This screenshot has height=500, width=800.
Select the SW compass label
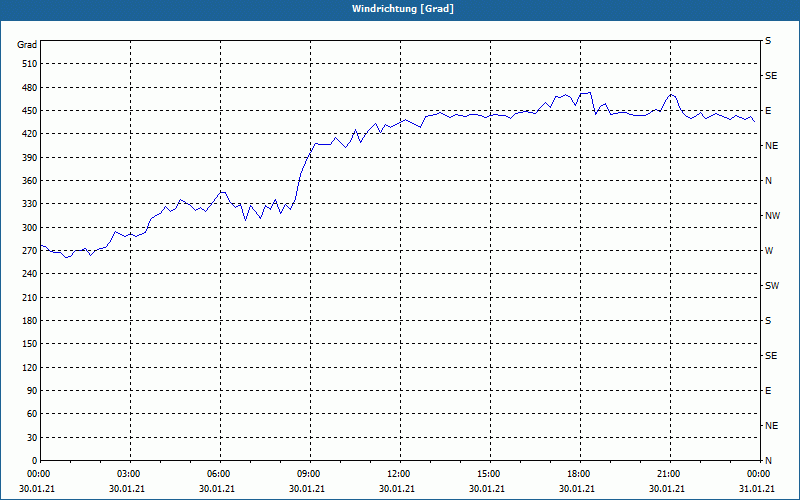[x=772, y=286]
